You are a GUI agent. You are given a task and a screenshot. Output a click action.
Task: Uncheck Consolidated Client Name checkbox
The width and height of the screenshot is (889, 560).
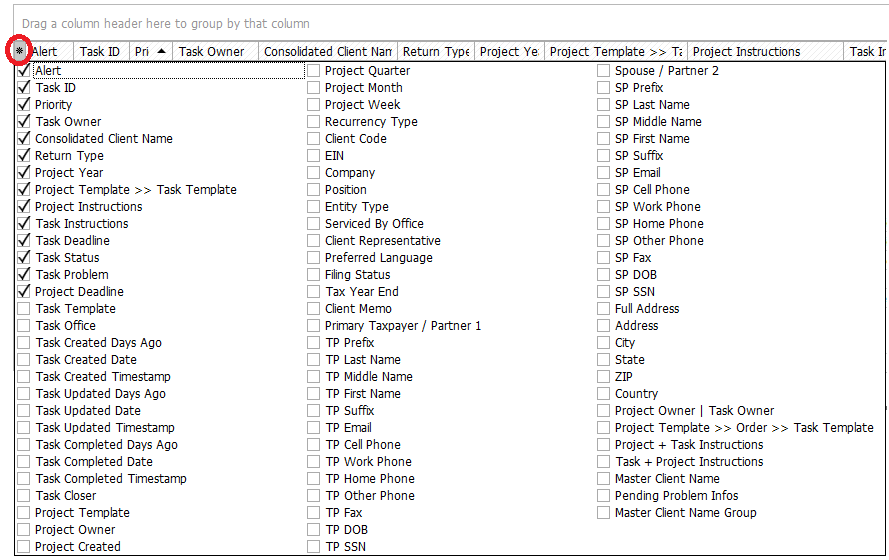[24, 139]
